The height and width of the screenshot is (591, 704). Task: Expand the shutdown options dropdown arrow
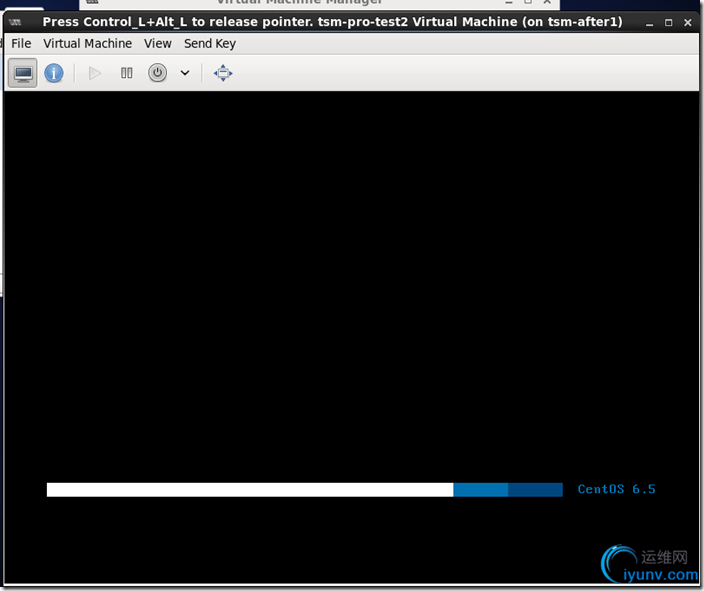(x=185, y=73)
